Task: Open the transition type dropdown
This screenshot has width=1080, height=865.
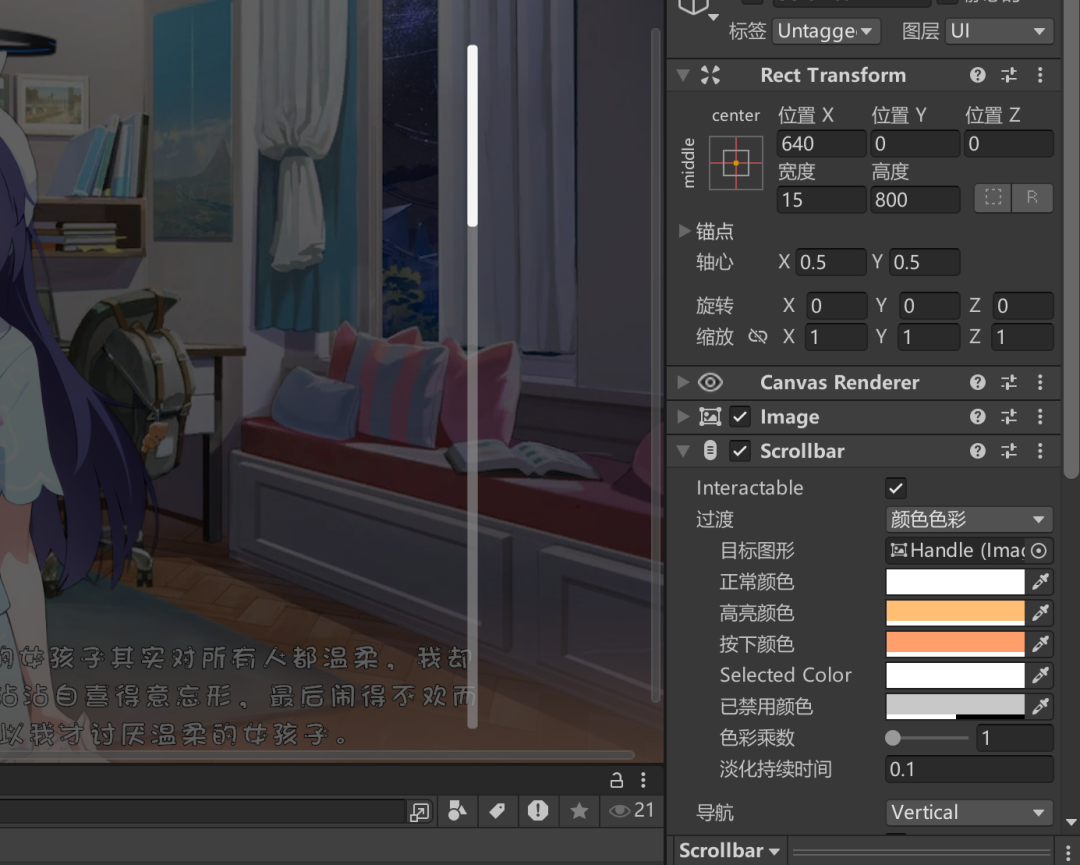Action: pyautogui.click(x=969, y=519)
